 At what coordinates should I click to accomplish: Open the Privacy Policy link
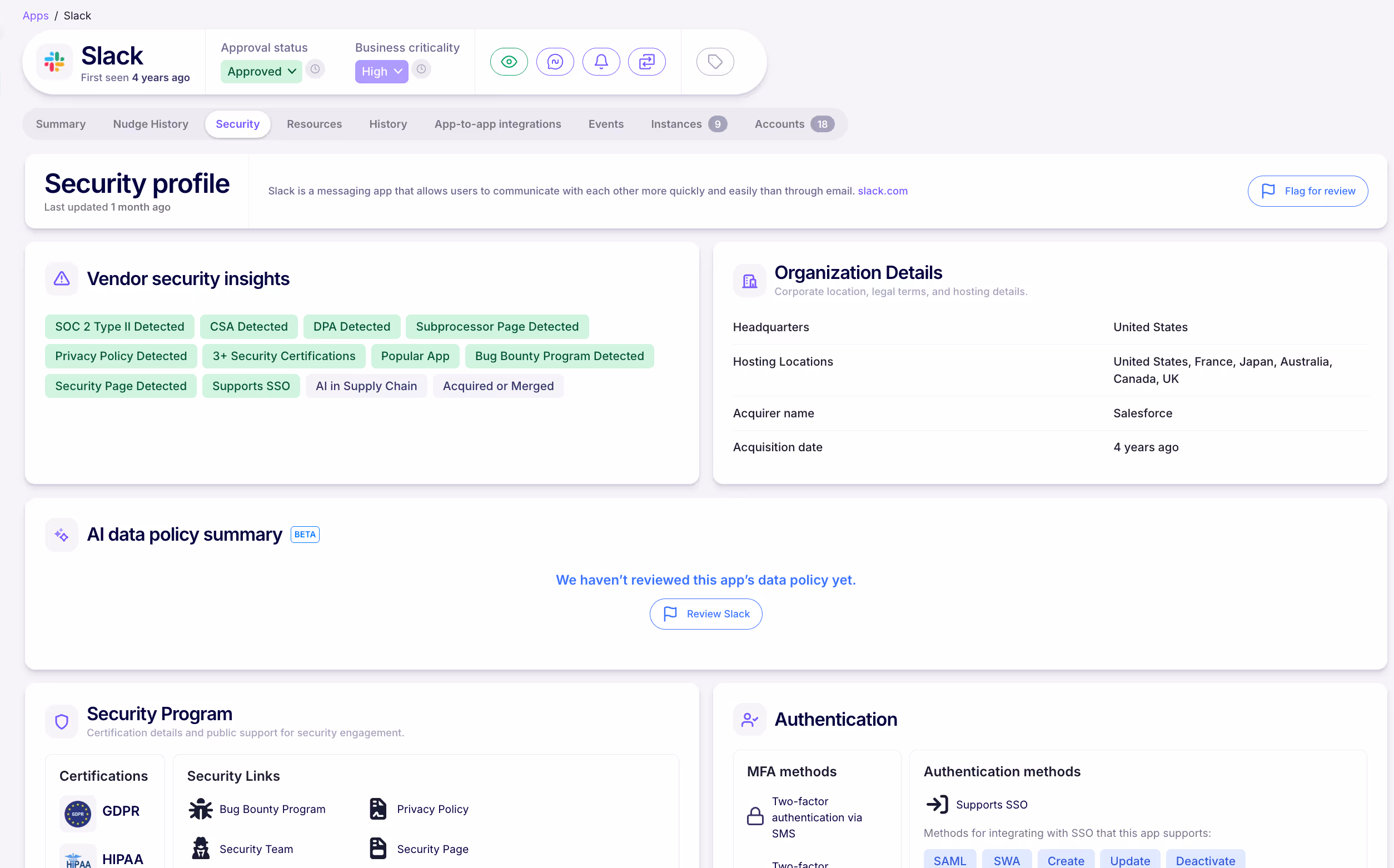click(432, 809)
